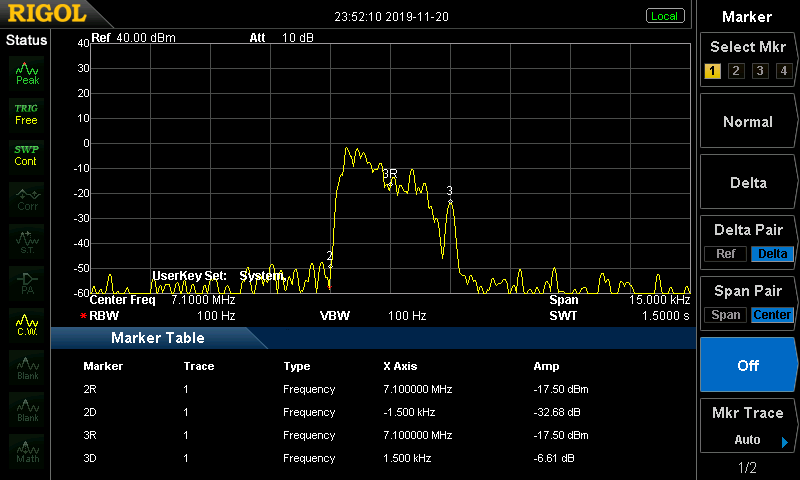The height and width of the screenshot is (480, 800).
Task: Click the Peak detector status icon
Action: pyautogui.click(x=27, y=72)
